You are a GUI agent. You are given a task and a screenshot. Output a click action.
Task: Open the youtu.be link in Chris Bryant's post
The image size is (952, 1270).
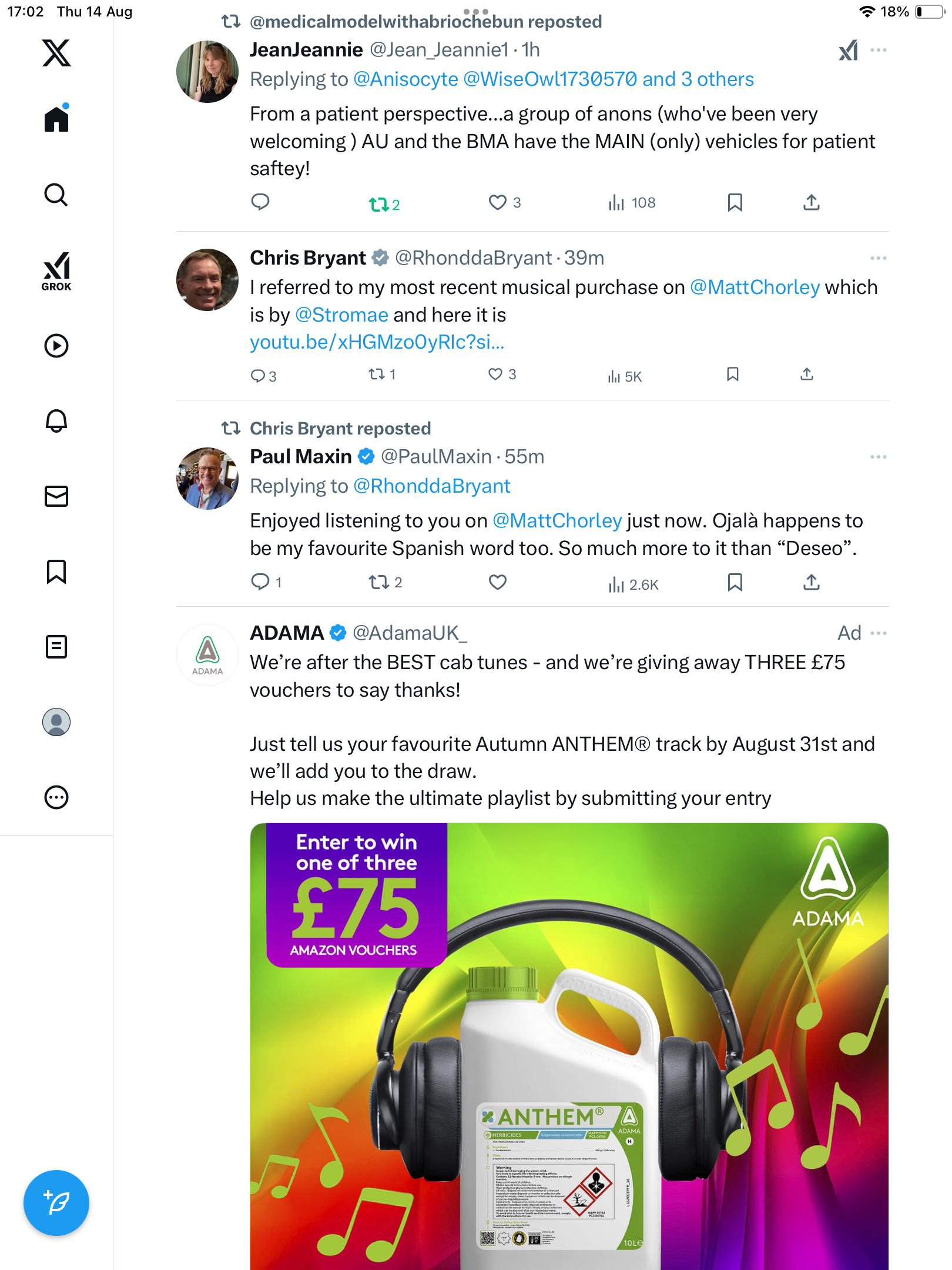377,342
